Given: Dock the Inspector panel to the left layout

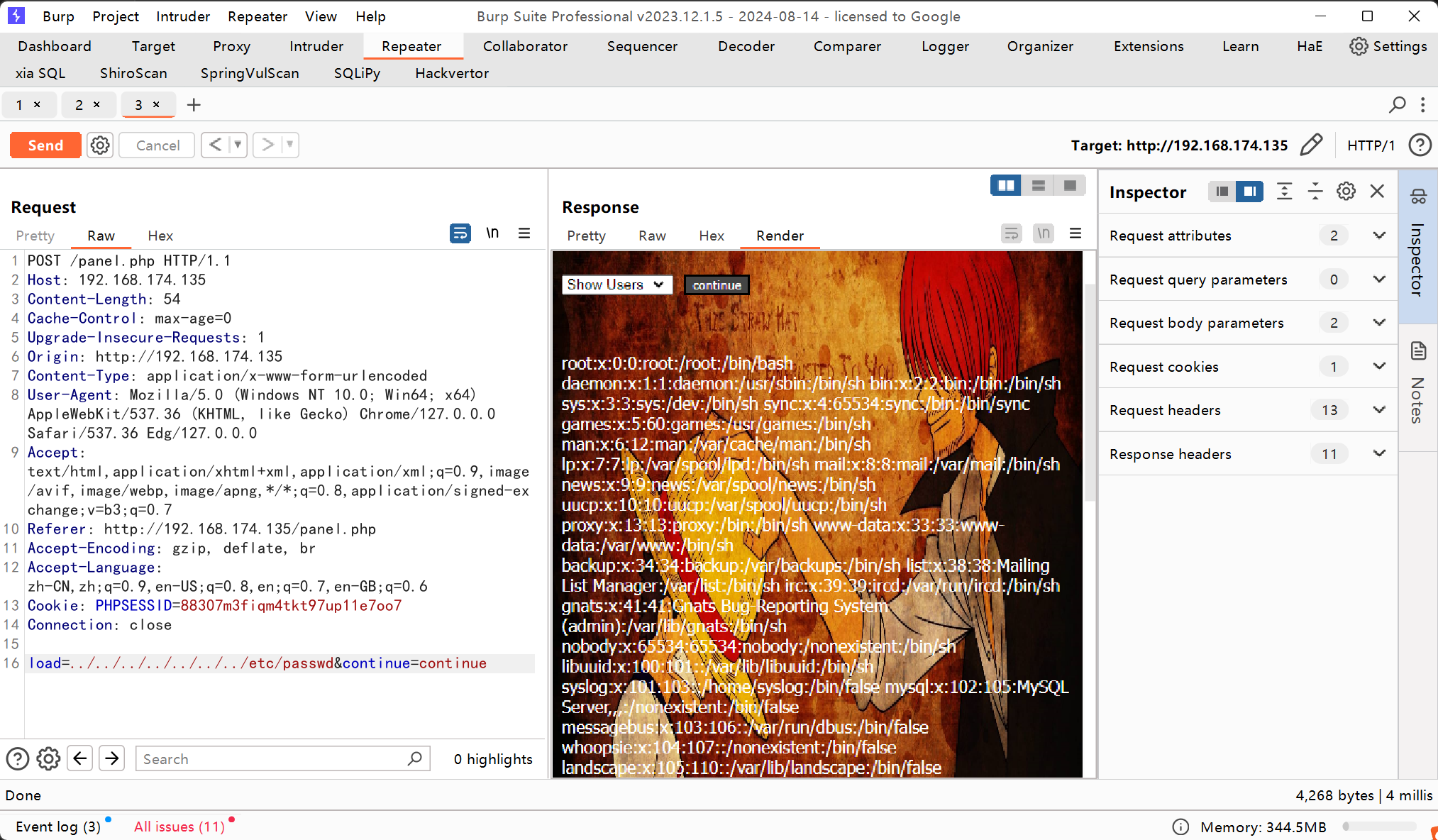Looking at the screenshot, I should 1222,191.
